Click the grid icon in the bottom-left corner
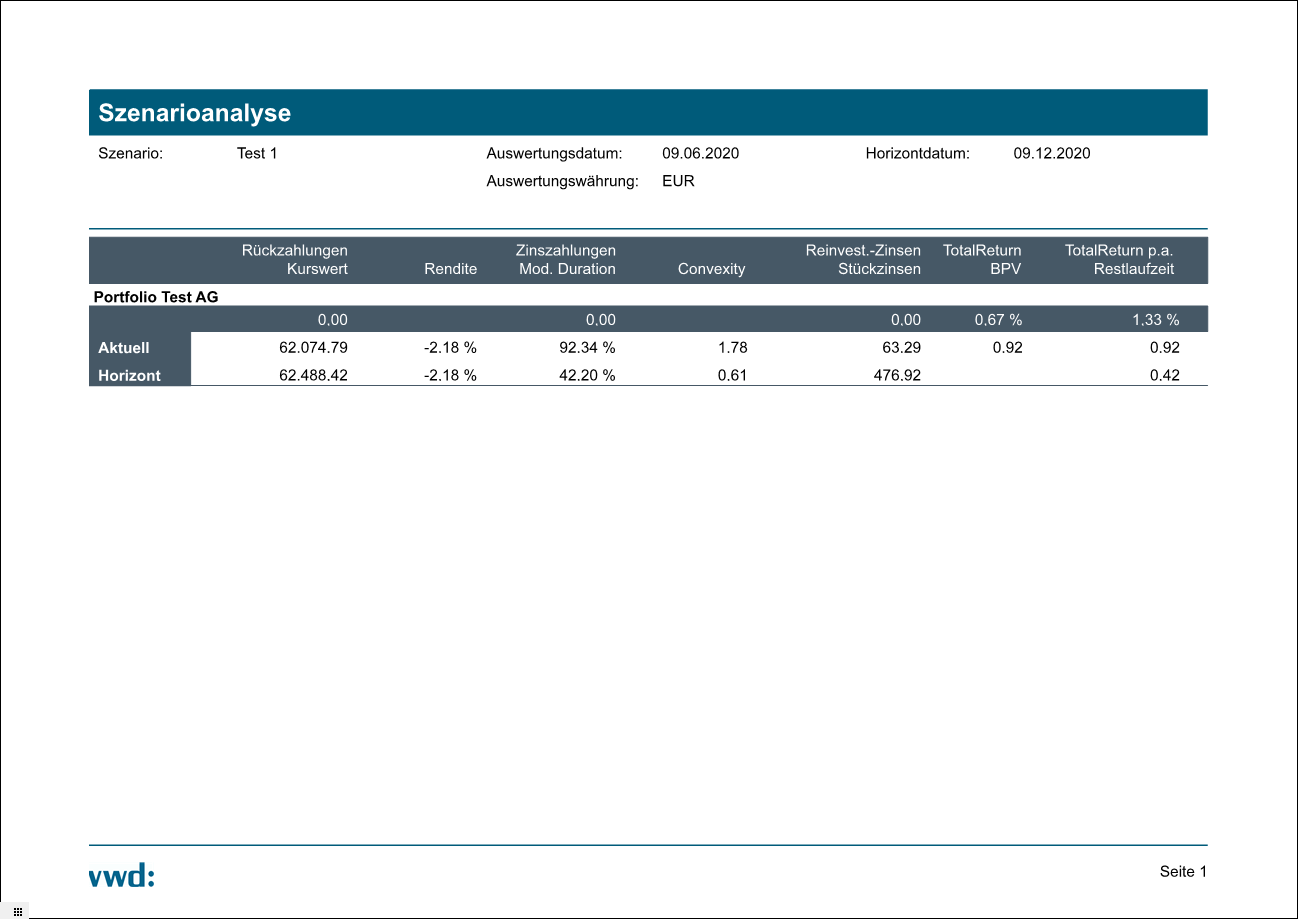 [18, 911]
